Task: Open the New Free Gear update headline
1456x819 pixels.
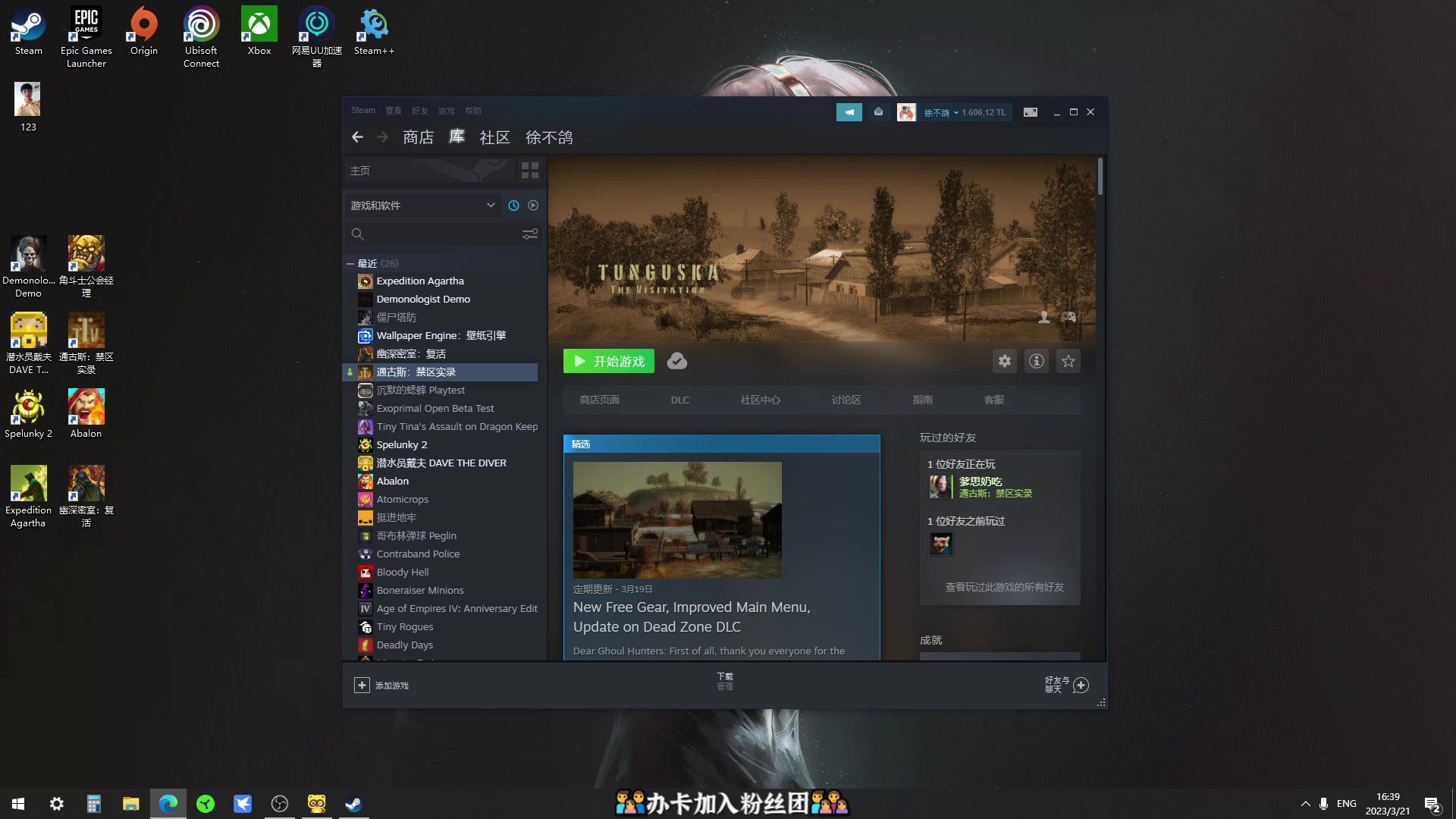Action: pos(692,617)
